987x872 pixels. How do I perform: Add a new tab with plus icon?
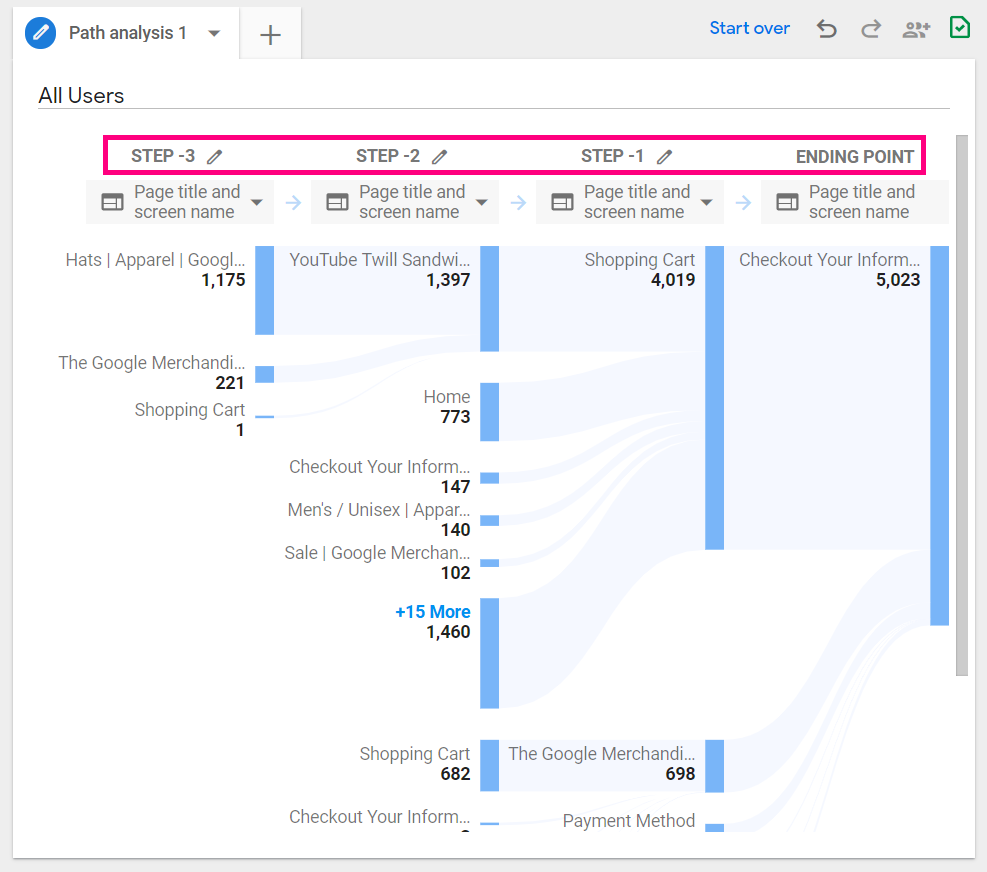point(270,35)
